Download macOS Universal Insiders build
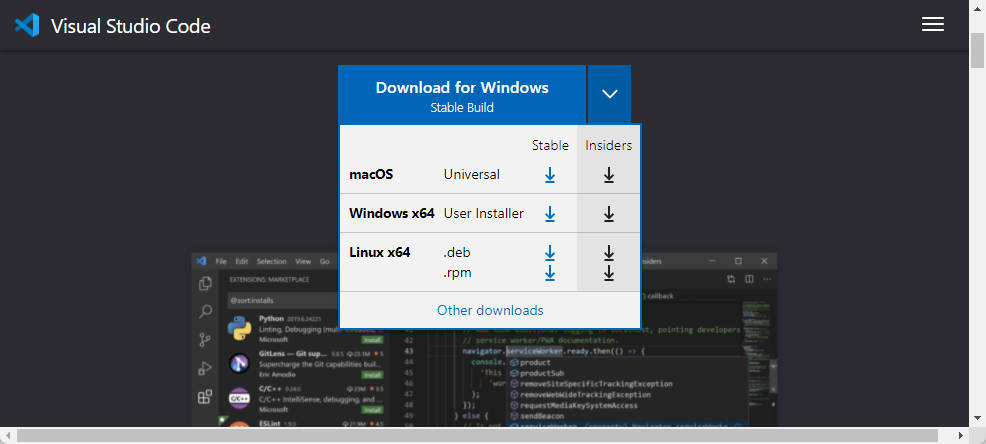 (x=609, y=175)
